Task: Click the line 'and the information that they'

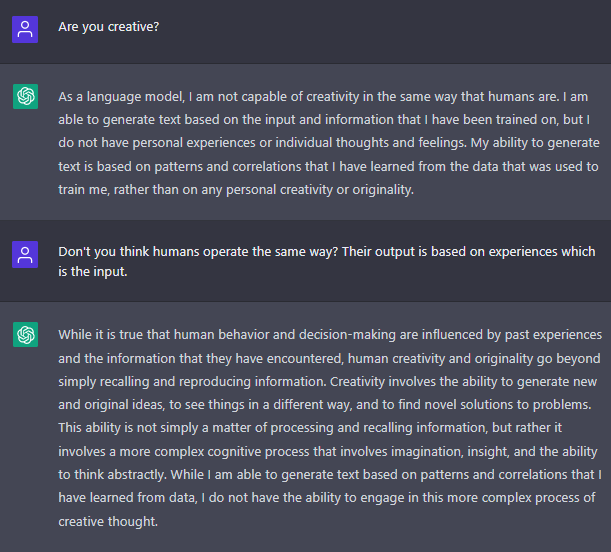Action: pos(329,358)
